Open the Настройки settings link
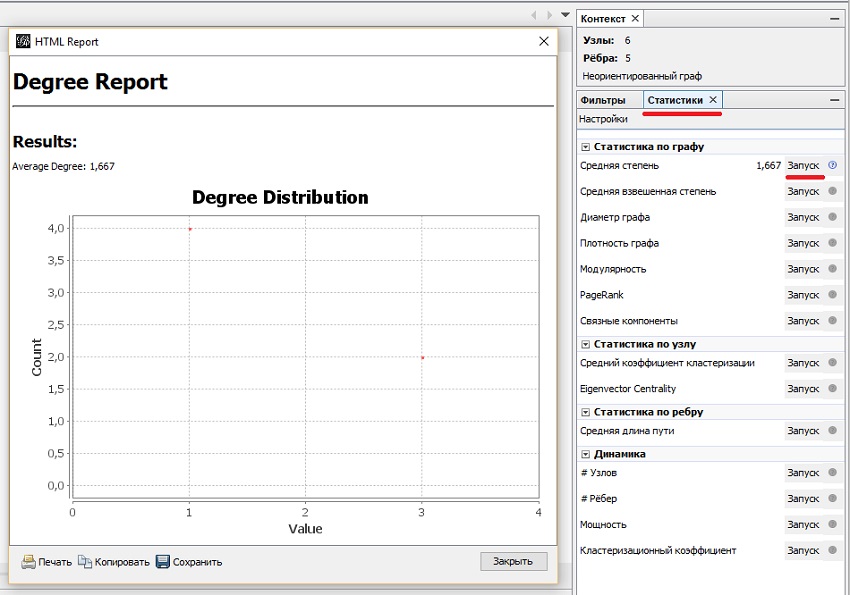 point(603,119)
